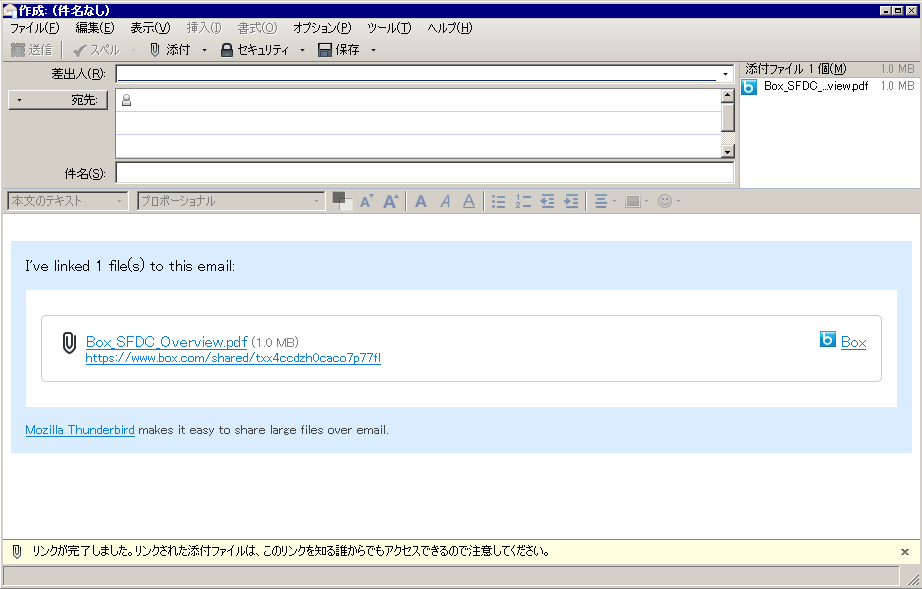
Task: Click into the 宛先 address field
Action: click(426, 100)
